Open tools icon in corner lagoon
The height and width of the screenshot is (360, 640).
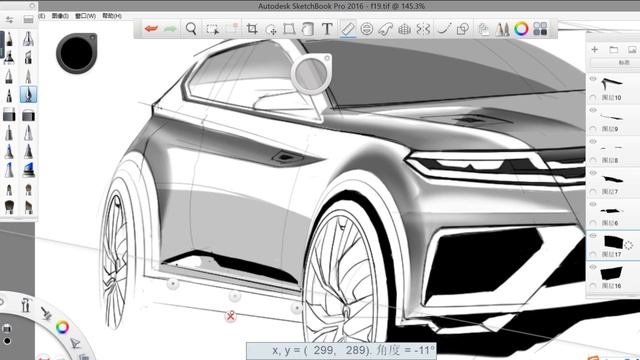point(26,305)
